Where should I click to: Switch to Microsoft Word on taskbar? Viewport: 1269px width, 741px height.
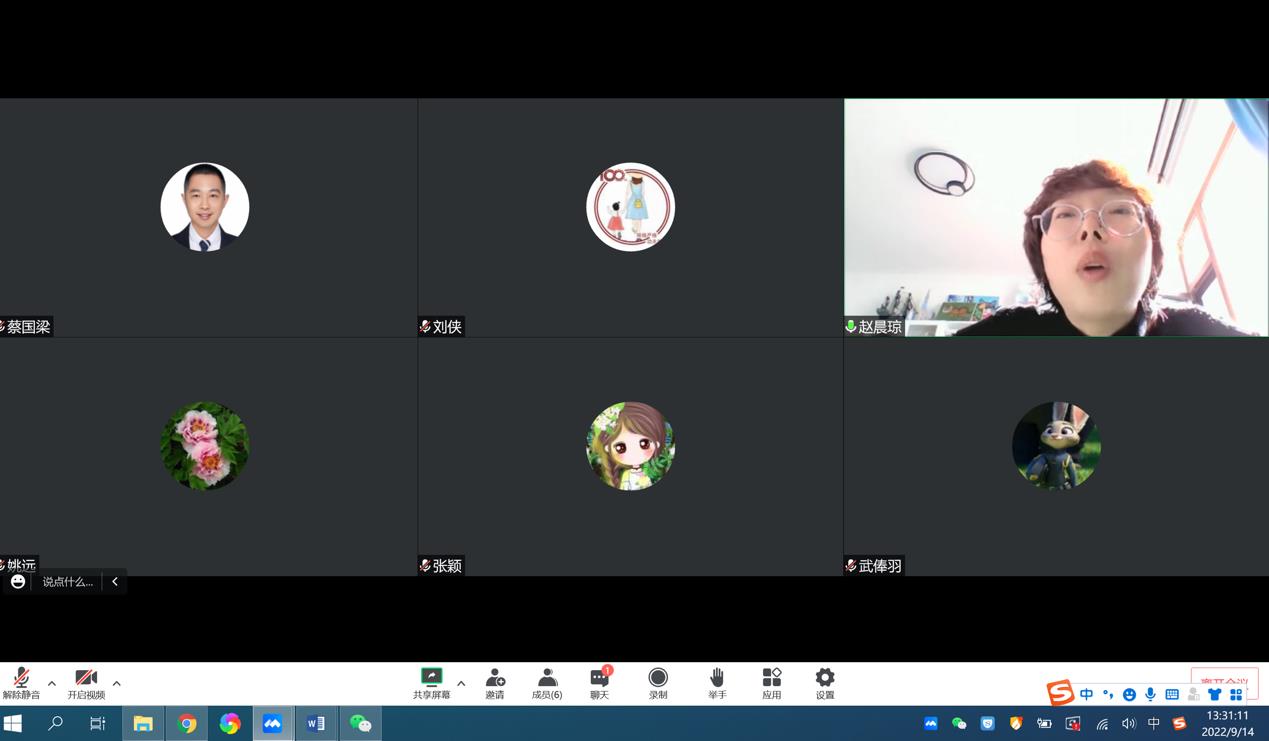[x=316, y=723]
